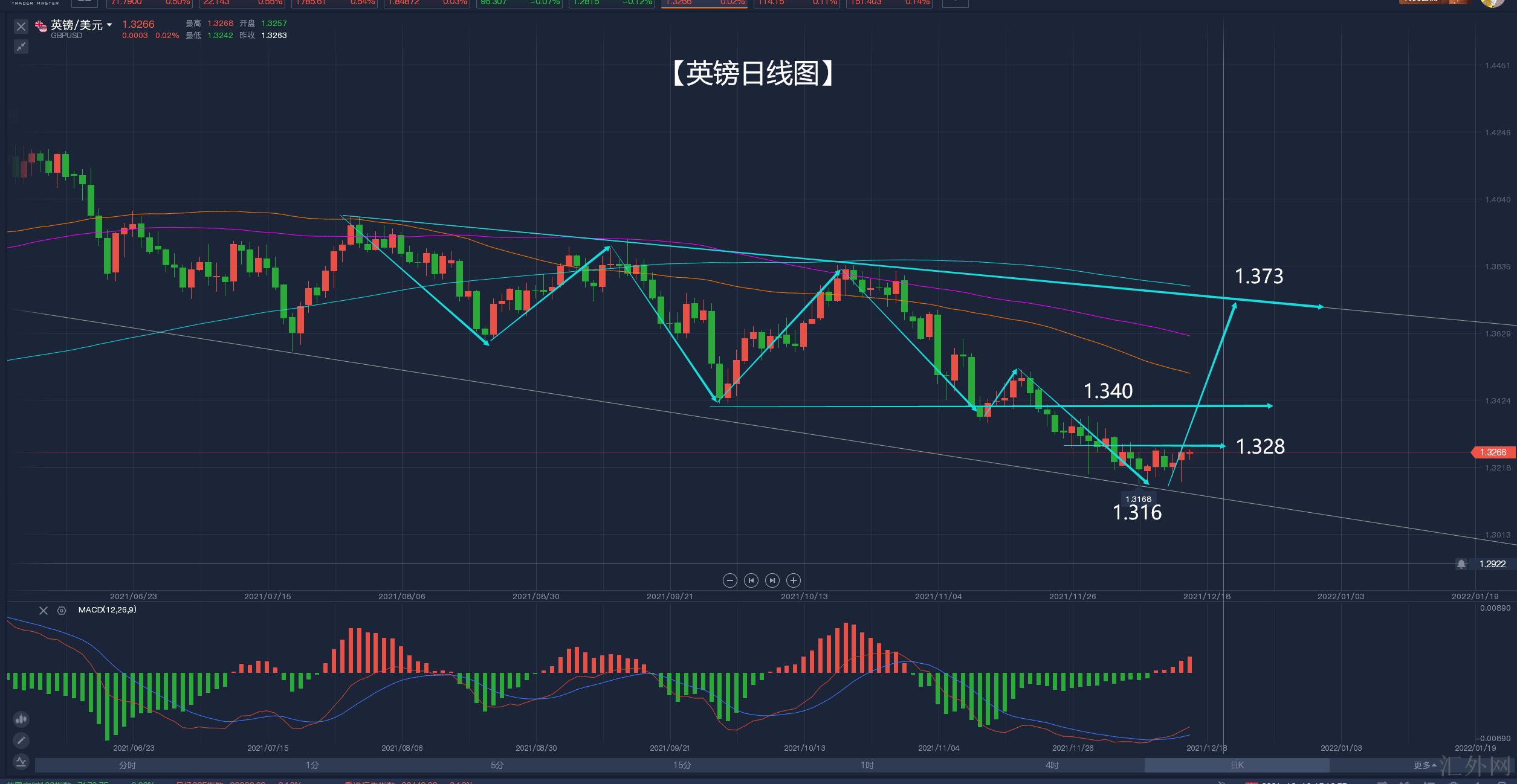The image size is (1517, 784).
Task: Switch to the 1时 timeframe
Action: [867, 765]
